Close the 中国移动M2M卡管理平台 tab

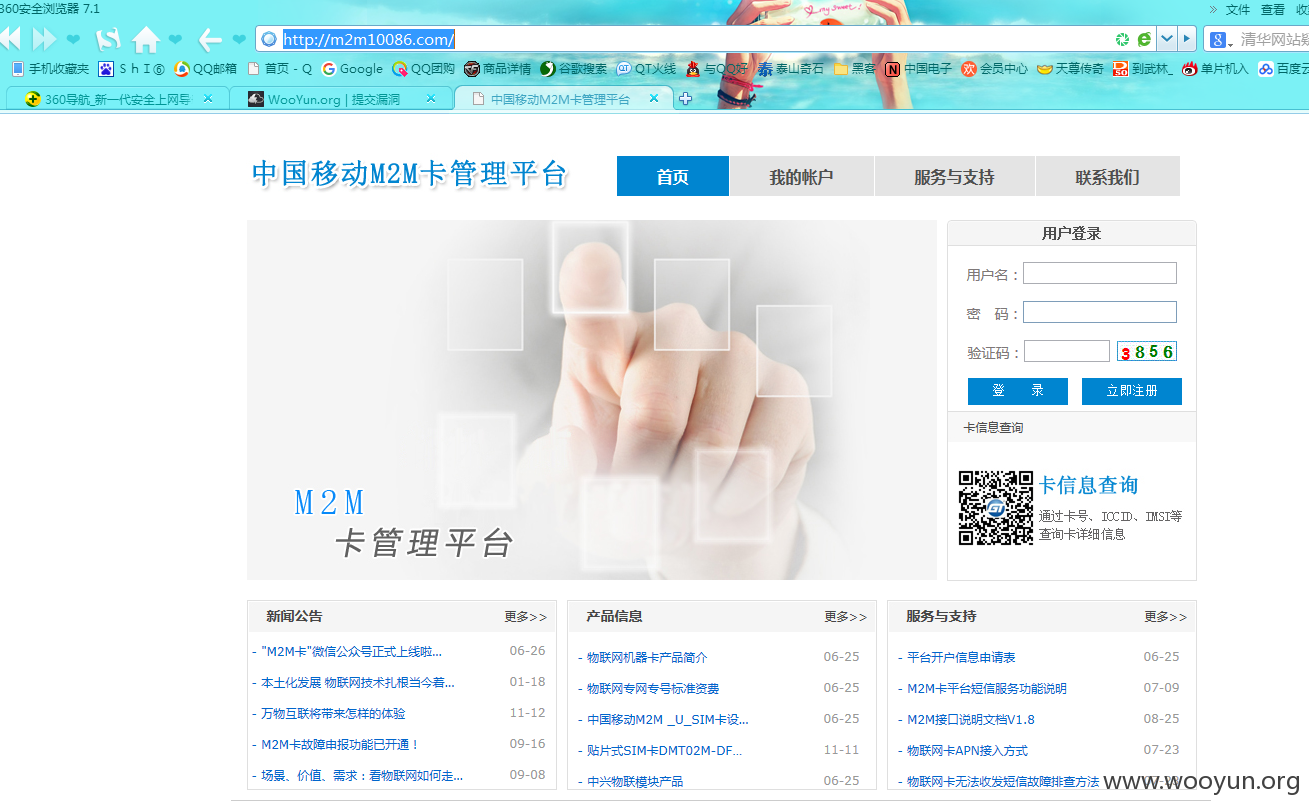tap(654, 99)
